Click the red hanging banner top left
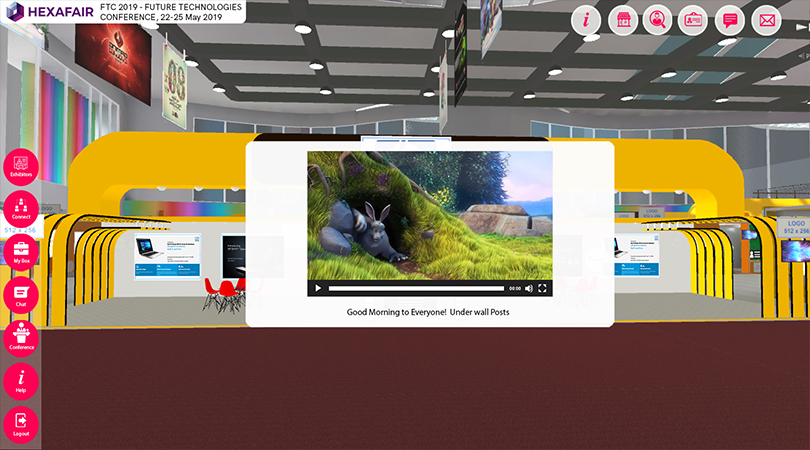 coord(113,63)
